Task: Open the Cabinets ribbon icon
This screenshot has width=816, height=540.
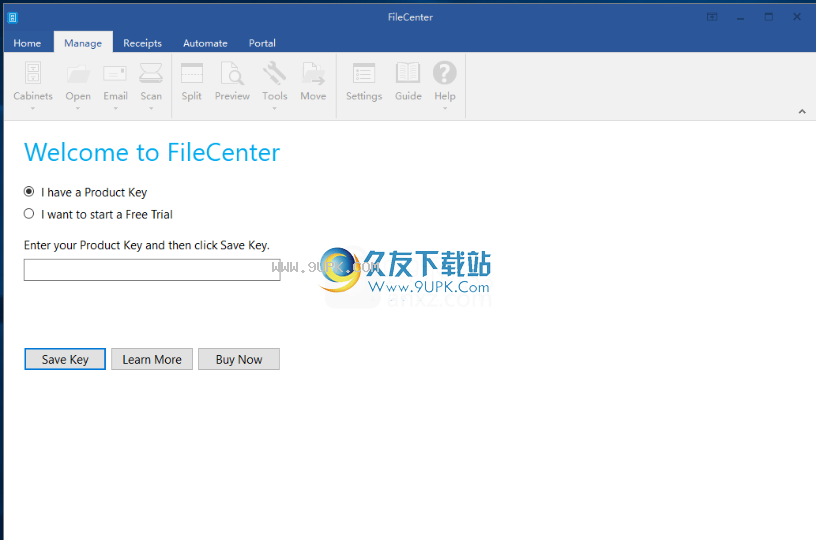Action: pyautogui.click(x=33, y=73)
